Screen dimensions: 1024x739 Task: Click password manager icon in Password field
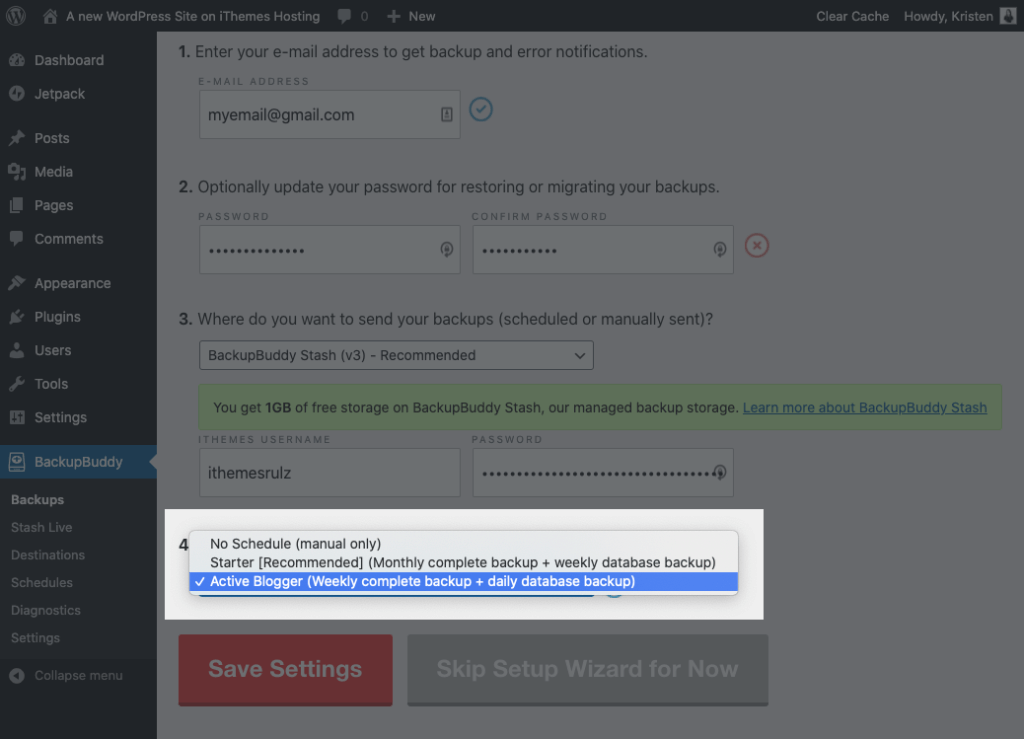click(447, 249)
